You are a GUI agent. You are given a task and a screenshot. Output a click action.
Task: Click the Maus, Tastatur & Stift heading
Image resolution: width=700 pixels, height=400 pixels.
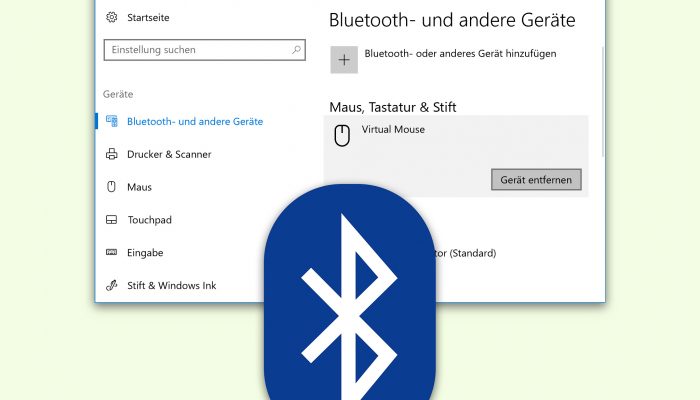[x=393, y=107]
